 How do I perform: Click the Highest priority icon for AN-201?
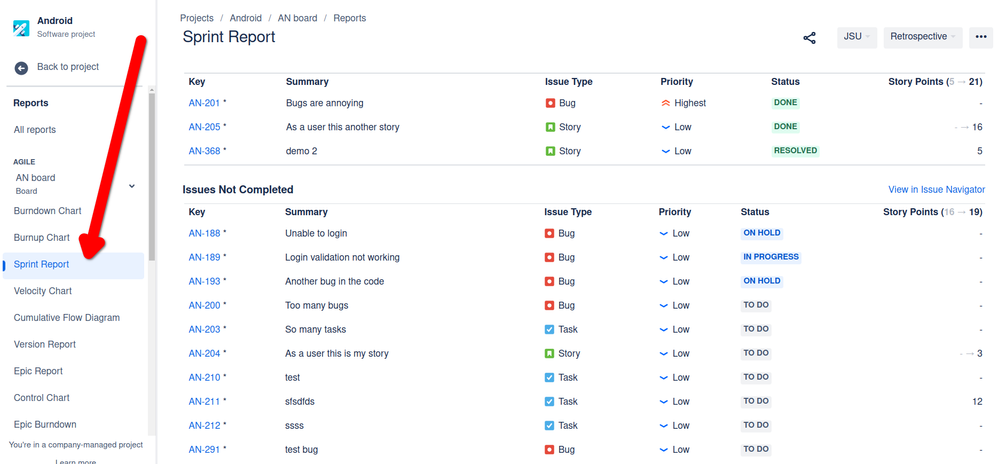666,103
